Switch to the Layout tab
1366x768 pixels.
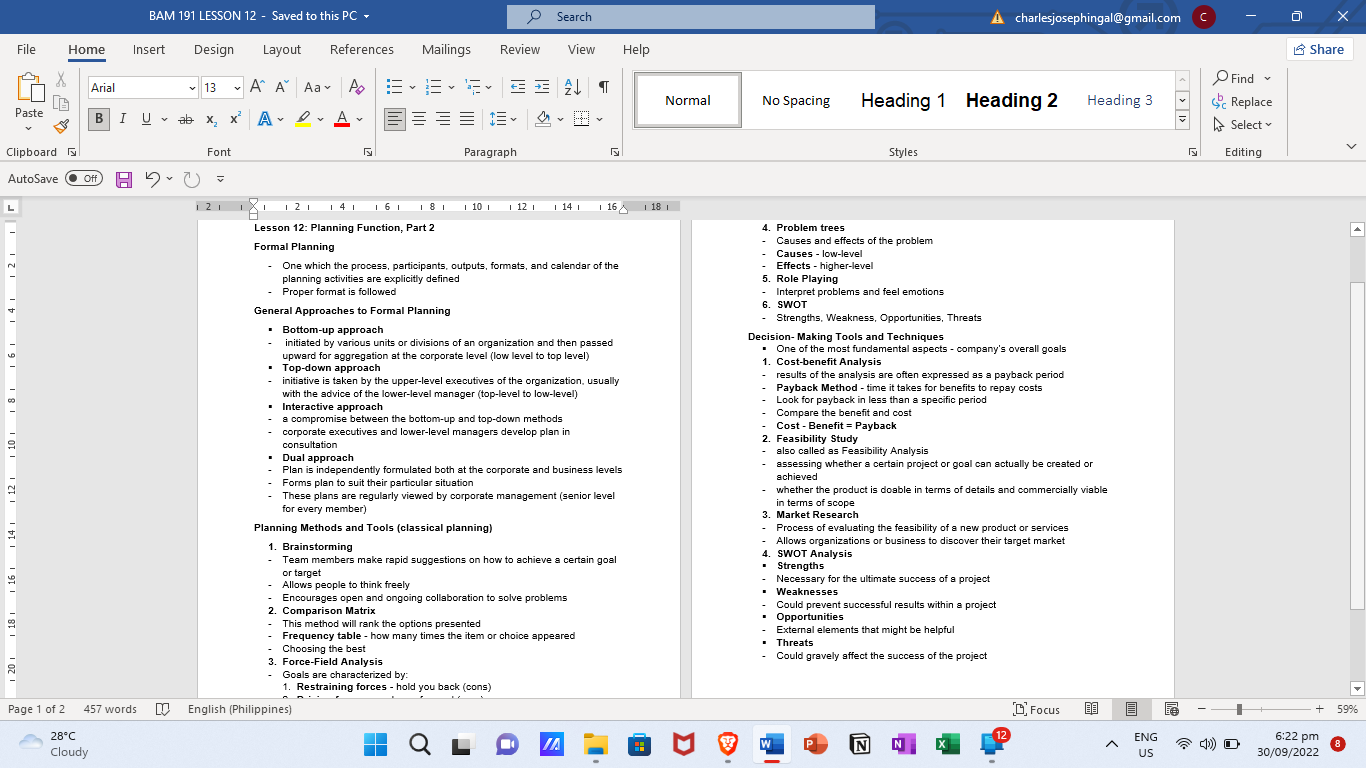tap(282, 49)
